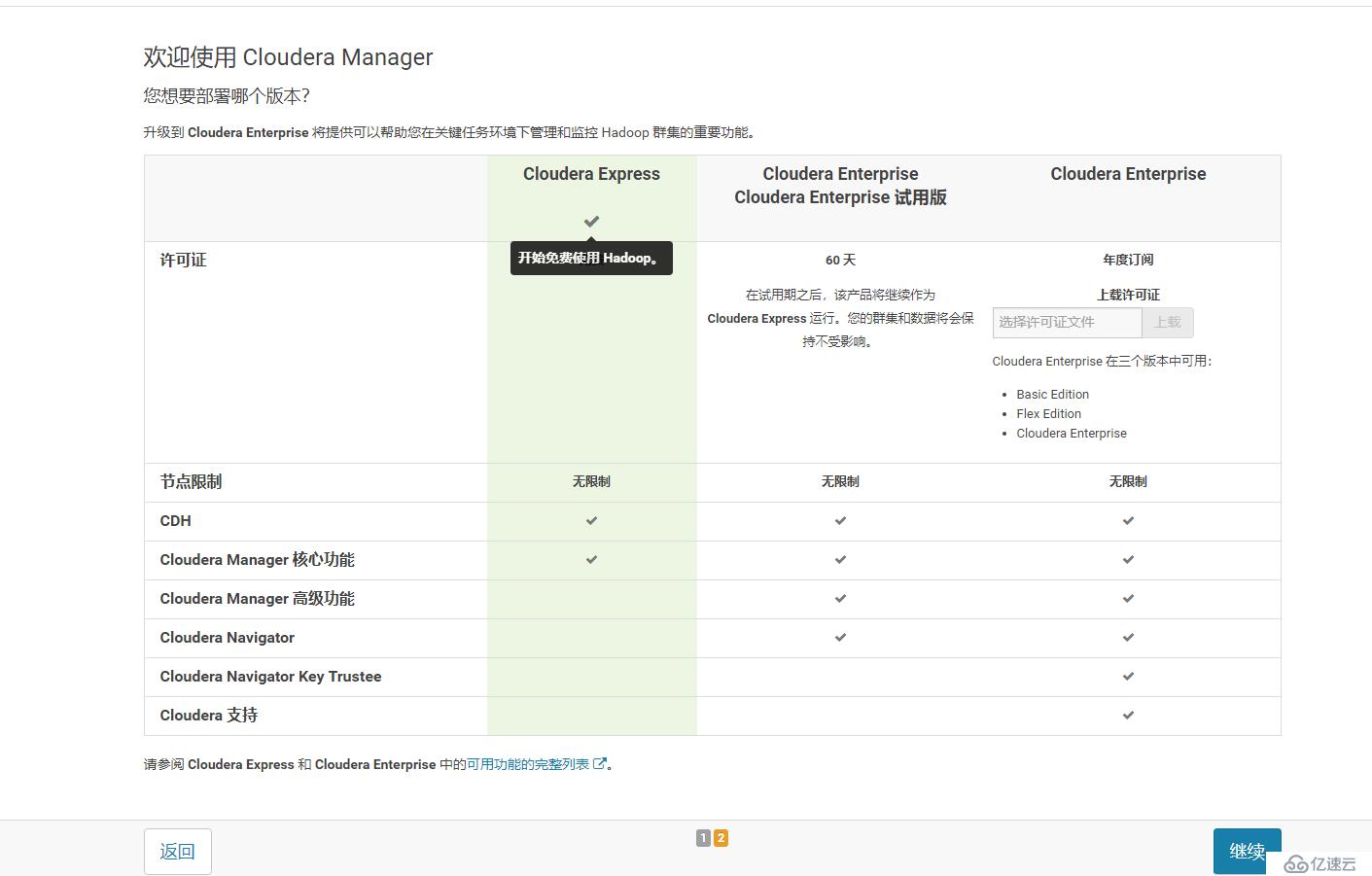
Task: Click the 年度订阅 text
Action: click(1128, 260)
